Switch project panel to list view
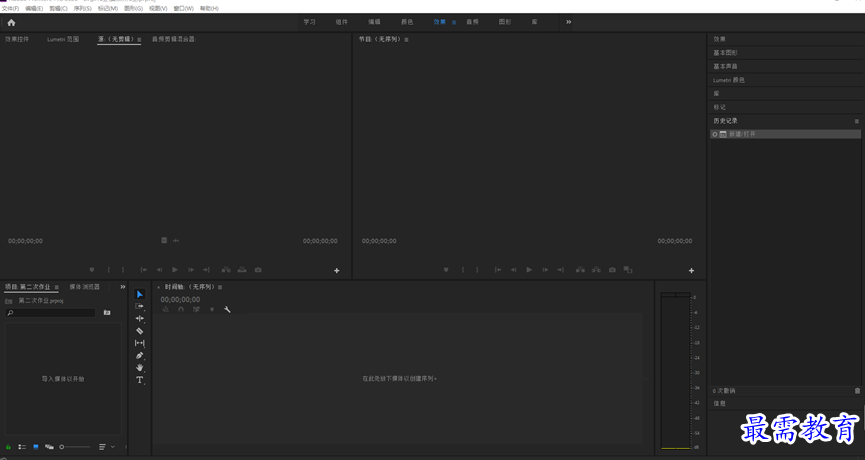Image resolution: width=865 pixels, height=460 pixels. pos(22,447)
